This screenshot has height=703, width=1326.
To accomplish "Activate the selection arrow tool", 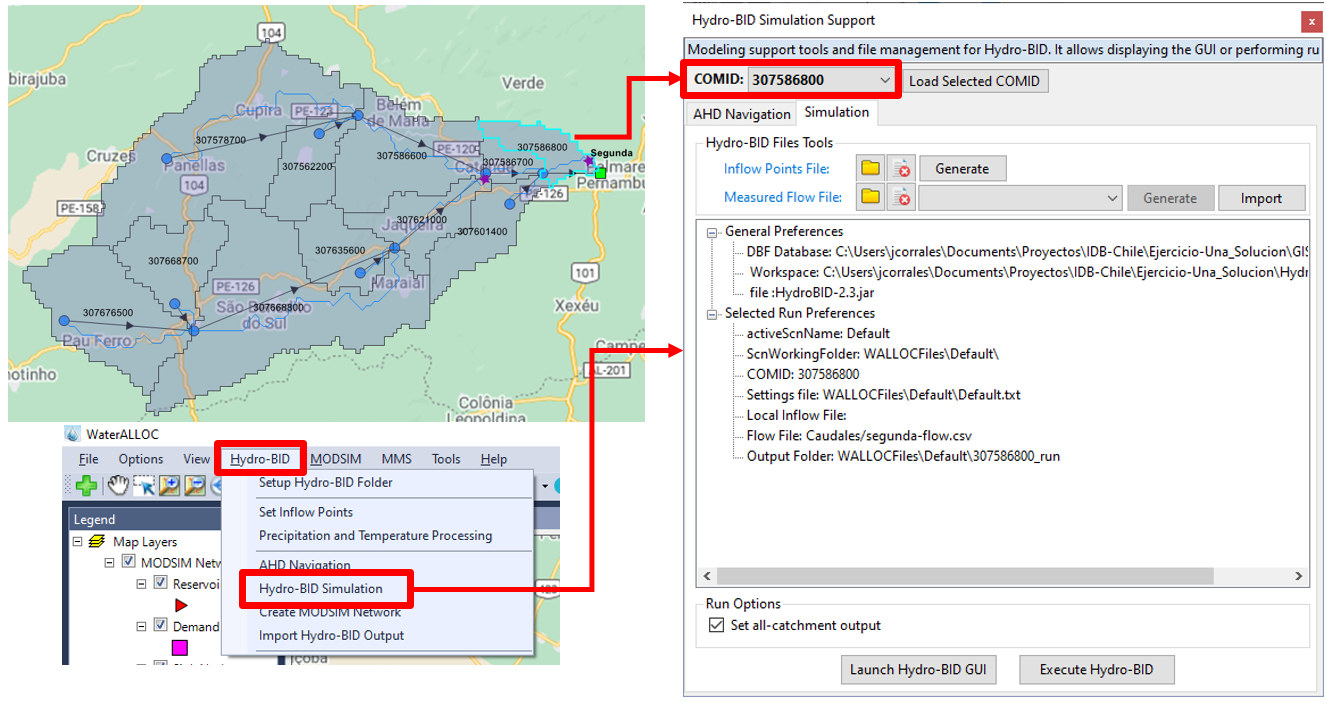I will coord(144,486).
